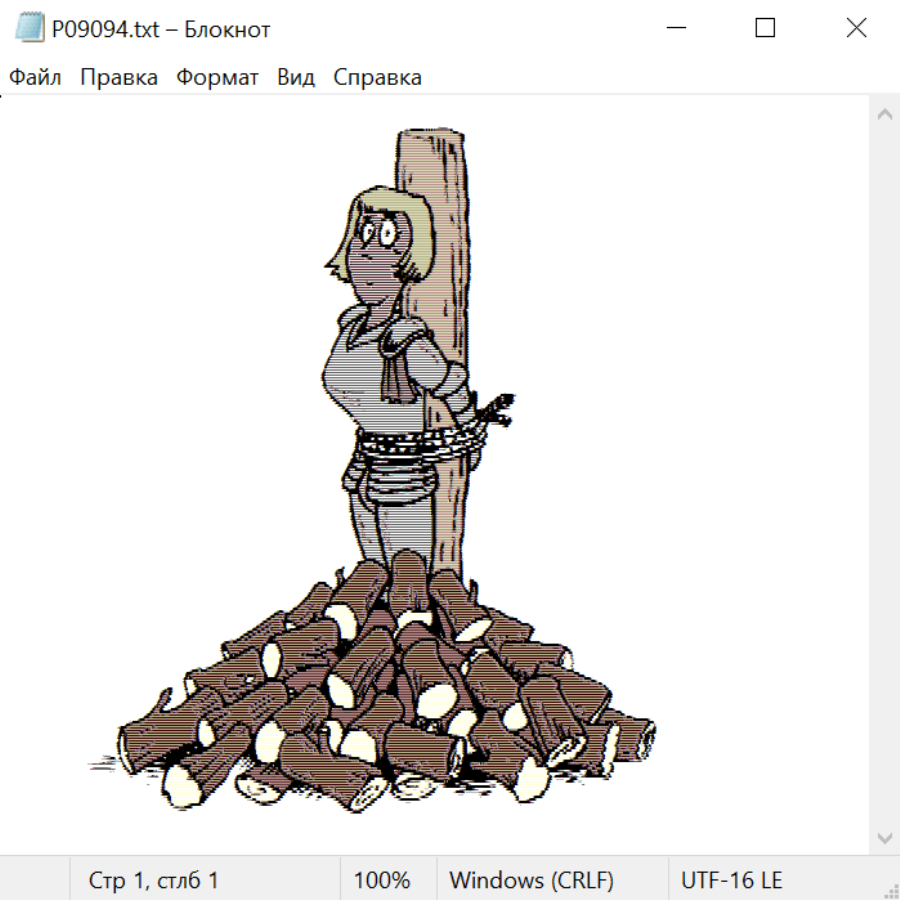Maximize the Блокнот window
Screen dimensions: 900x900
pyautogui.click(x=765, y=29)
